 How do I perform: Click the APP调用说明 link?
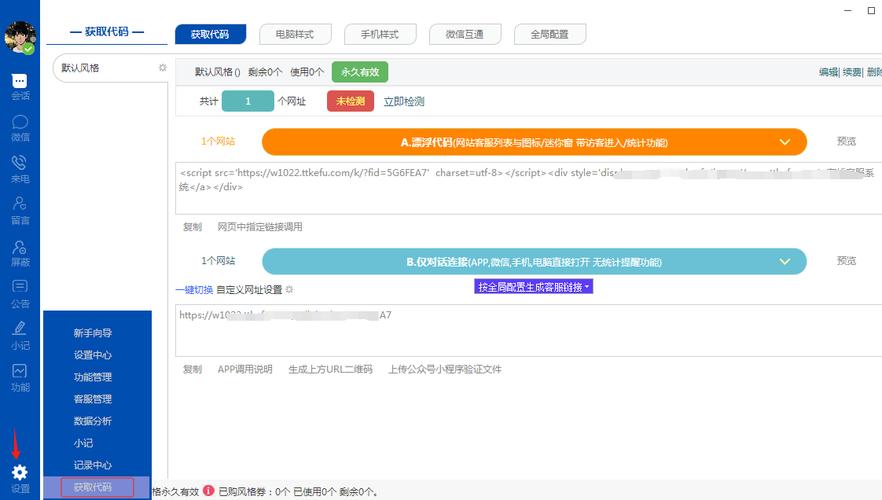245,369
